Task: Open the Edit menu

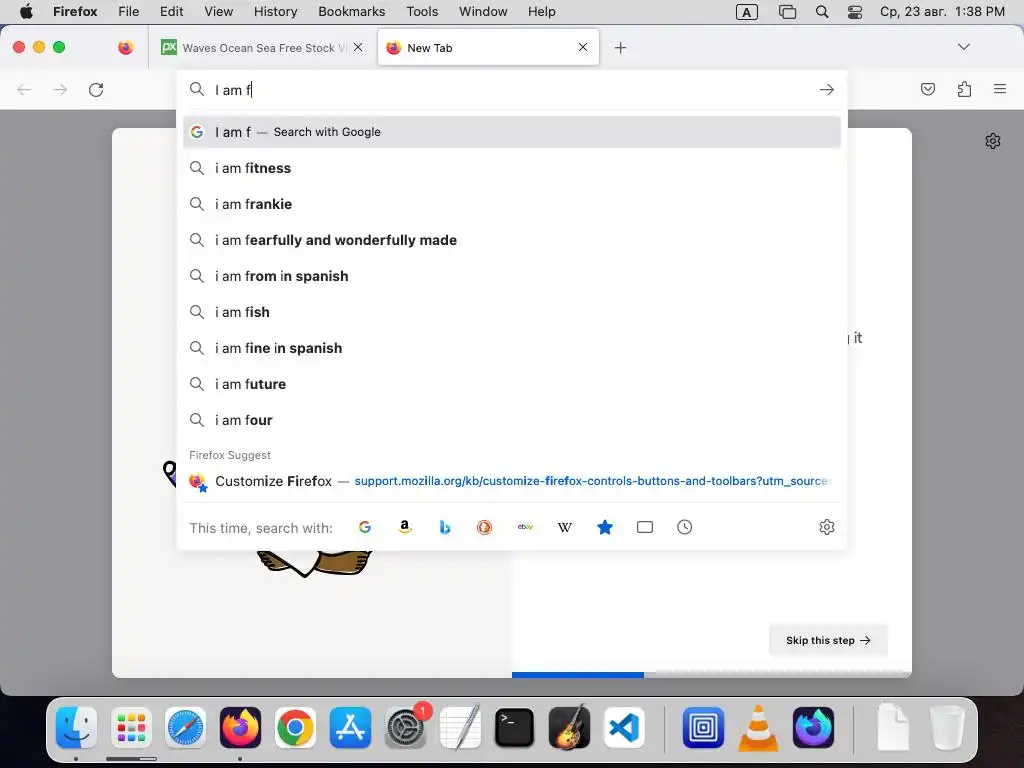Action: tap(171, 12)
